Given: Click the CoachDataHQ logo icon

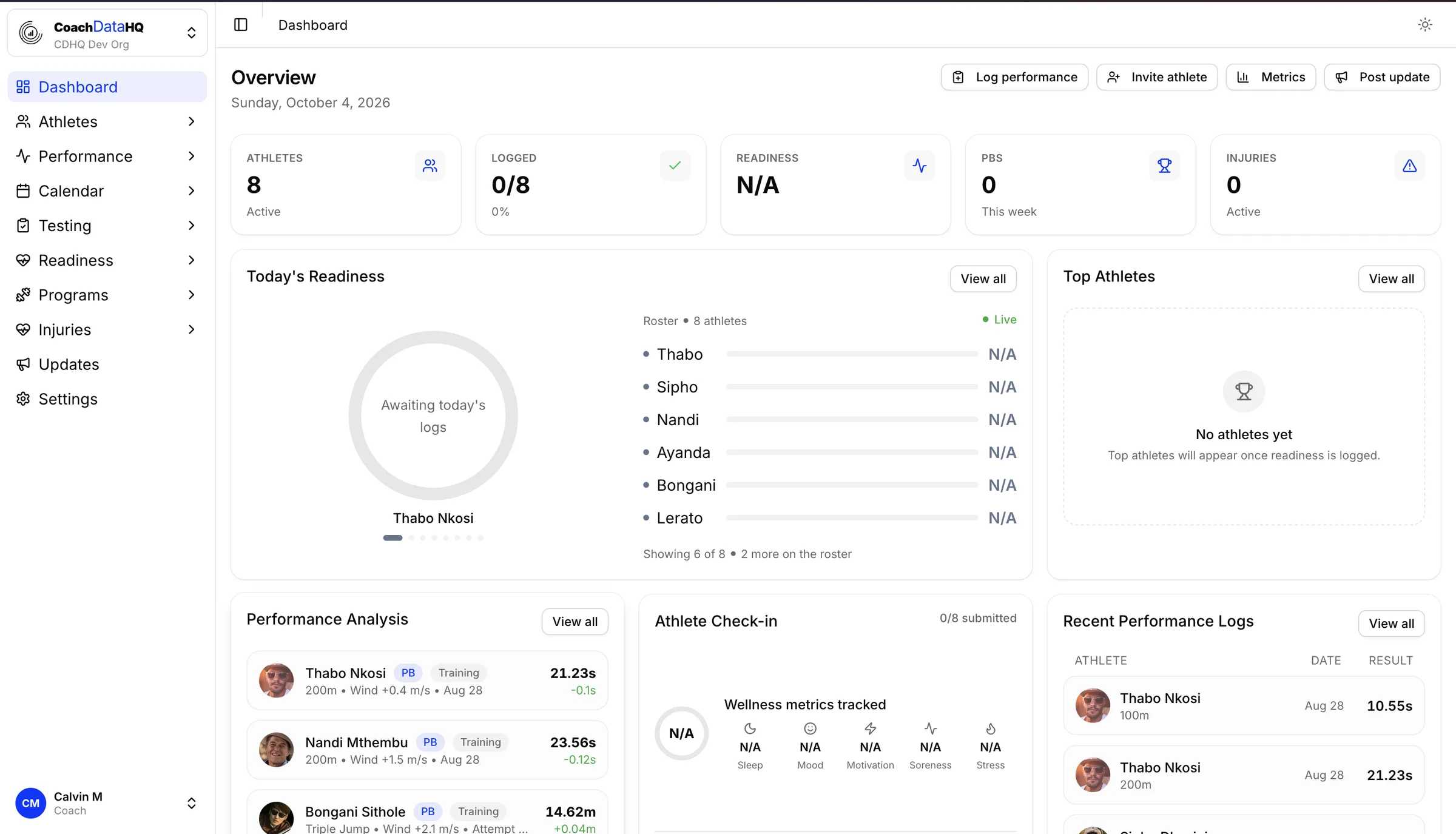Looking at the screenshot, I should tap(30, 33).
